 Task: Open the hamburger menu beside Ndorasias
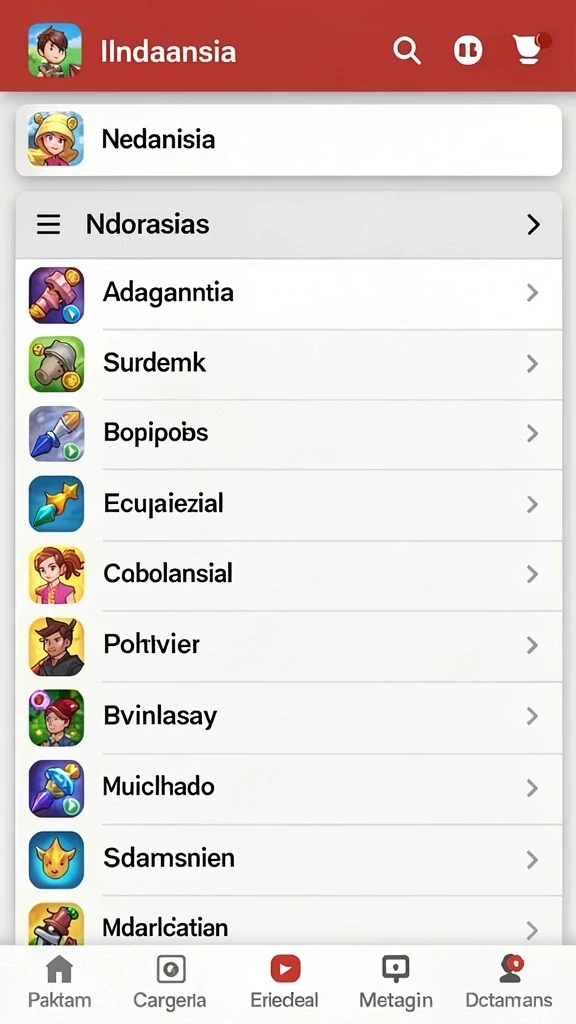click(x=48, y=224)
